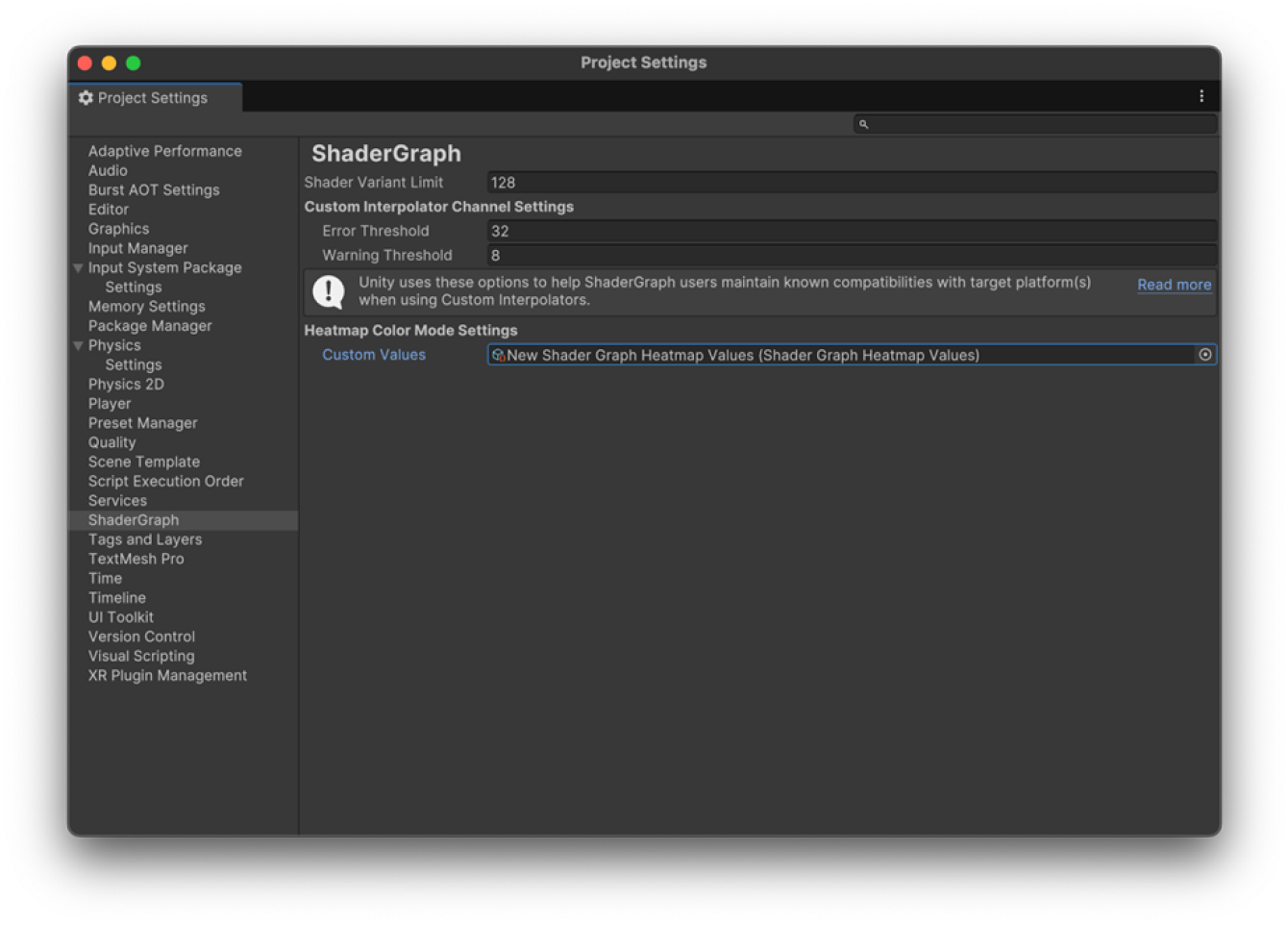Click the ShaderGraph page title
The height and width of the screenshot is (926, 1288).
(386, 154)
